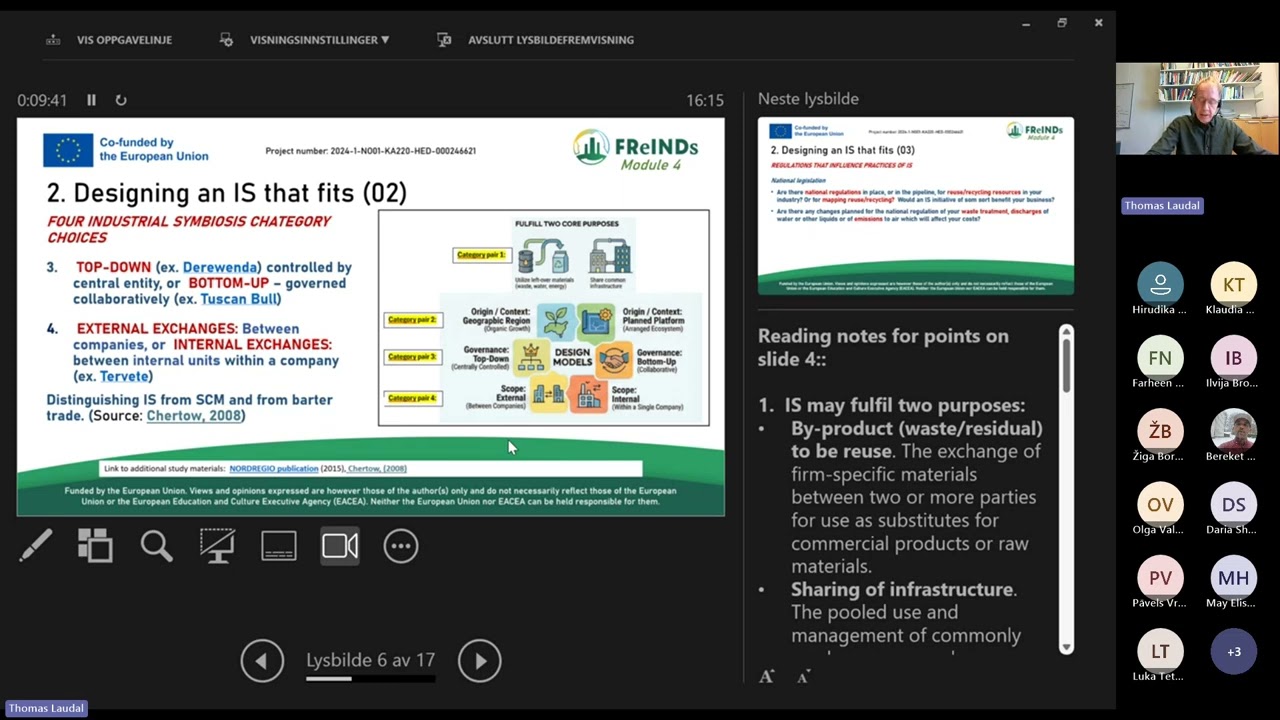Open VIS OPPGAVELINJE option
Image resolution: width=1280 pixels, height=720 pixels.
coord(124,40)
